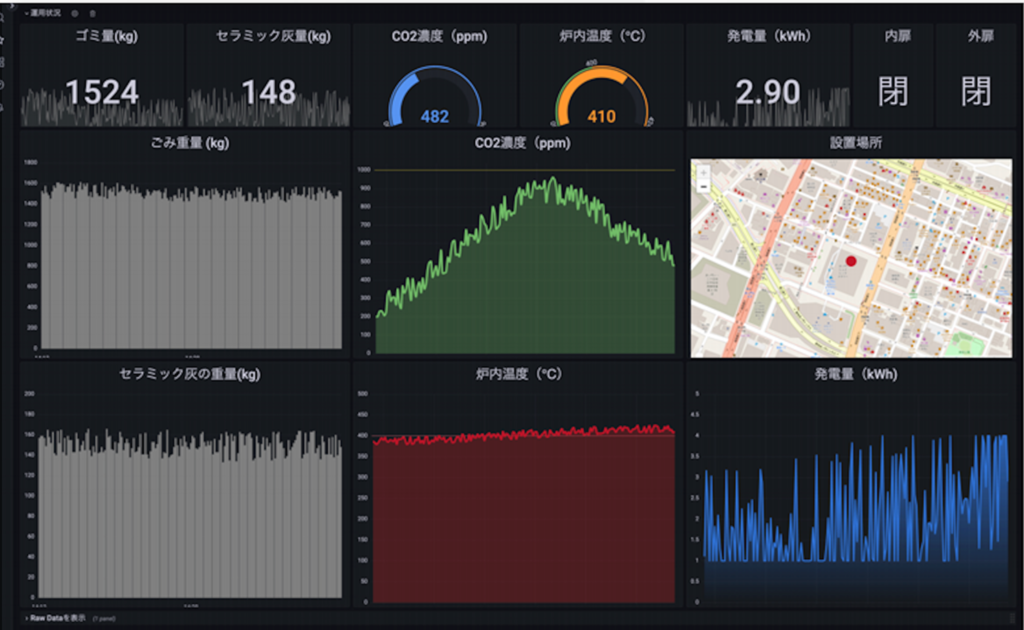1024x630 pixels.
Task: Open the dashboards grid icon in sidebar
Action: click(3, 62)
